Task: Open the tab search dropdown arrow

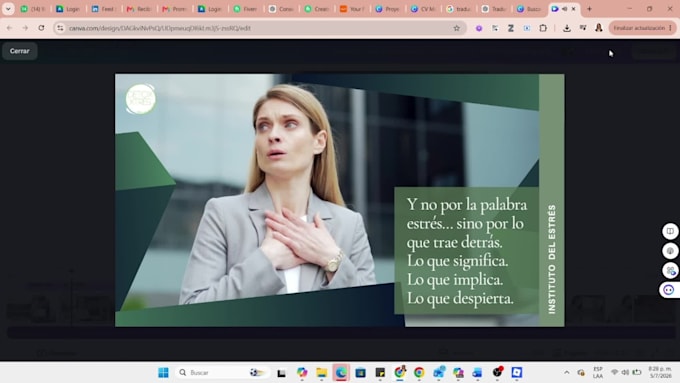Action: tap(8, 9)
